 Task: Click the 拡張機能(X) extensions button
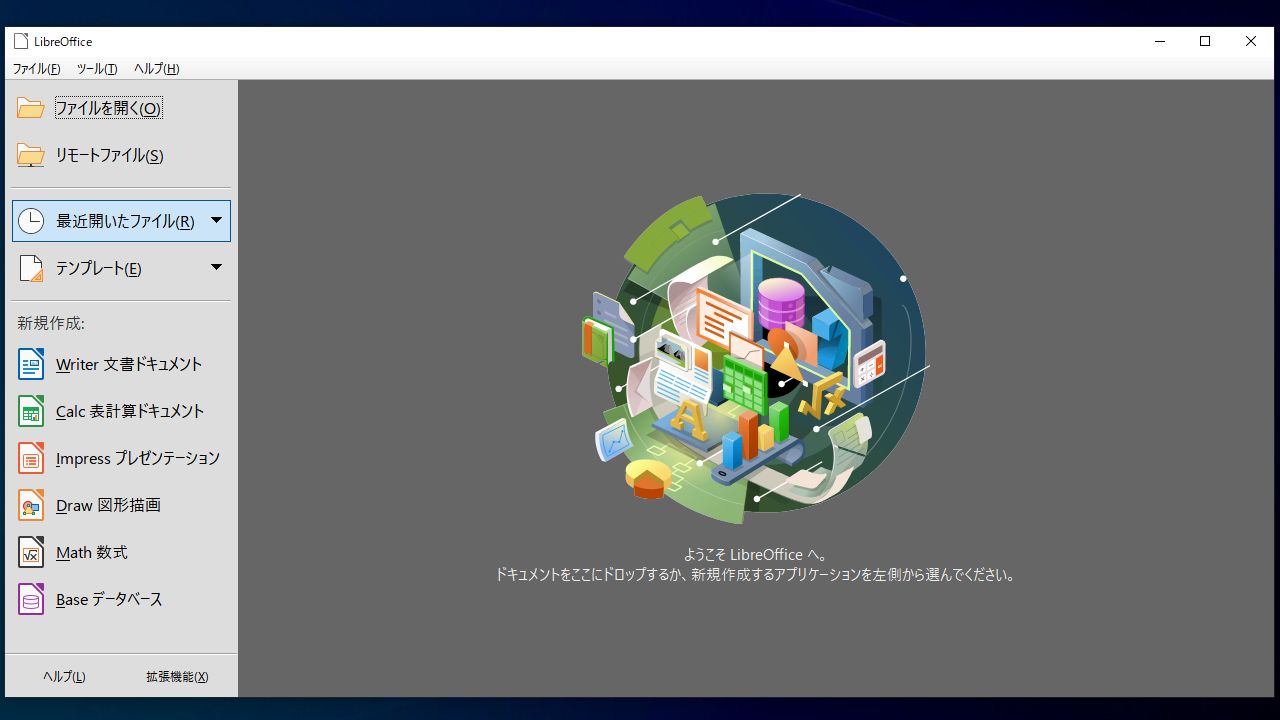tap(177, 677)
